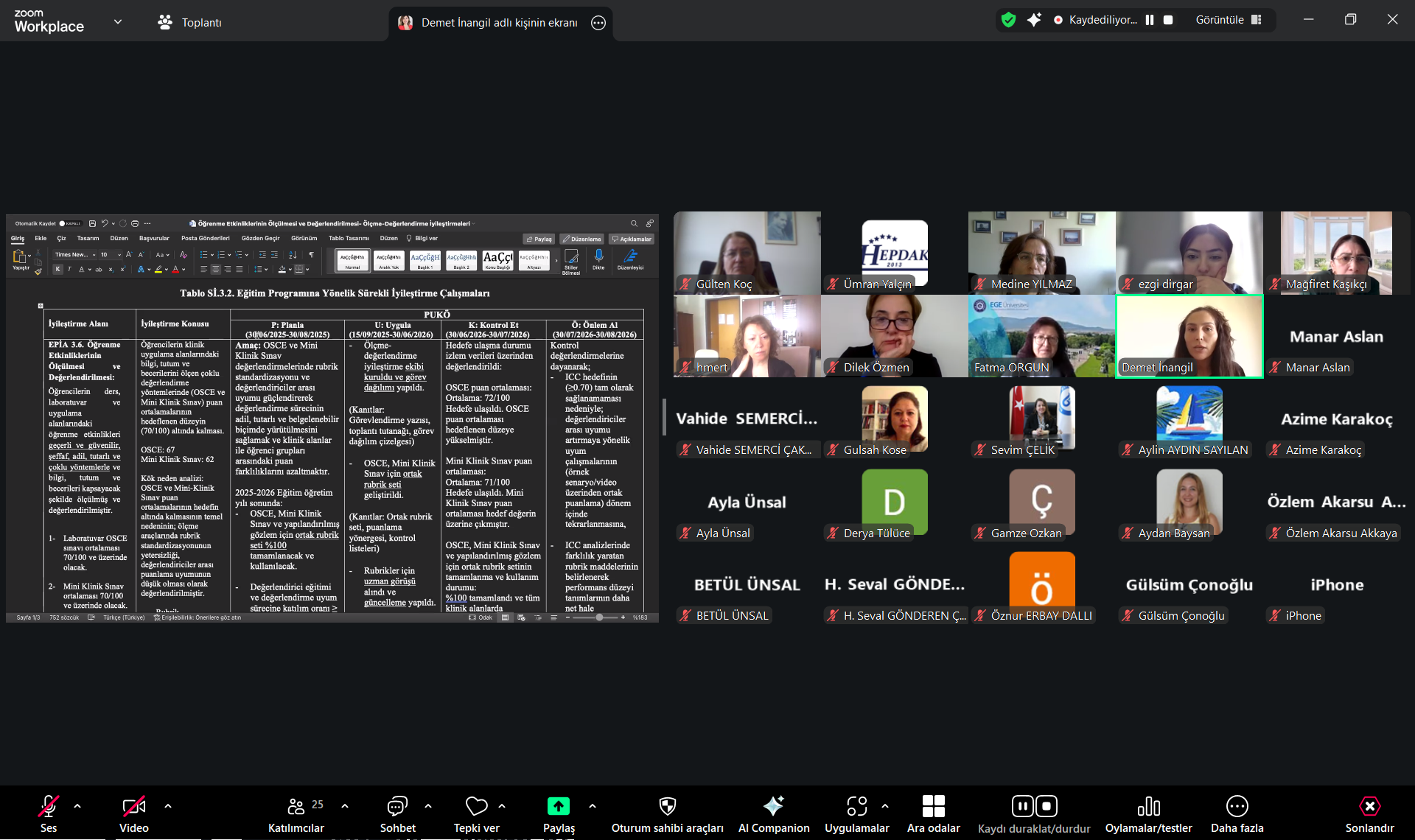Viewport: 1415px width, 840px height.
Task: Click Toplantı meeting tab
Action: (x=189, y=22)
